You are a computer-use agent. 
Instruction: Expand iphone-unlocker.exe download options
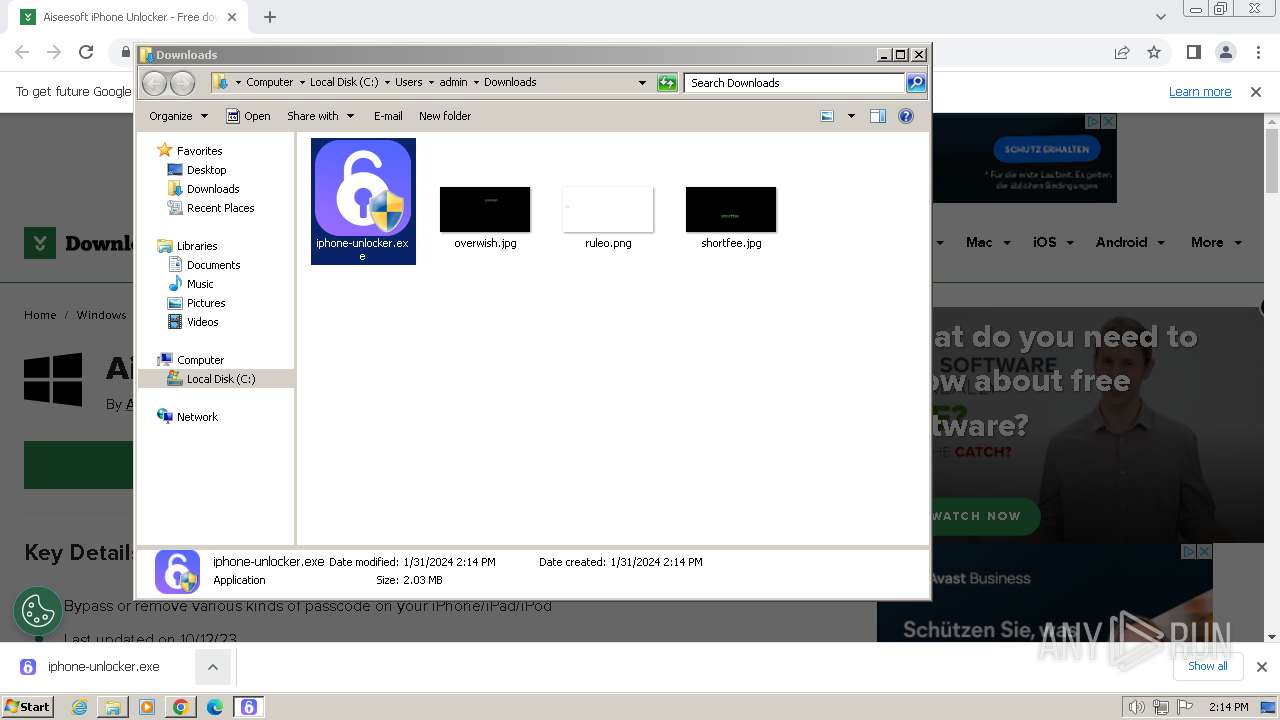click(213, 667)
